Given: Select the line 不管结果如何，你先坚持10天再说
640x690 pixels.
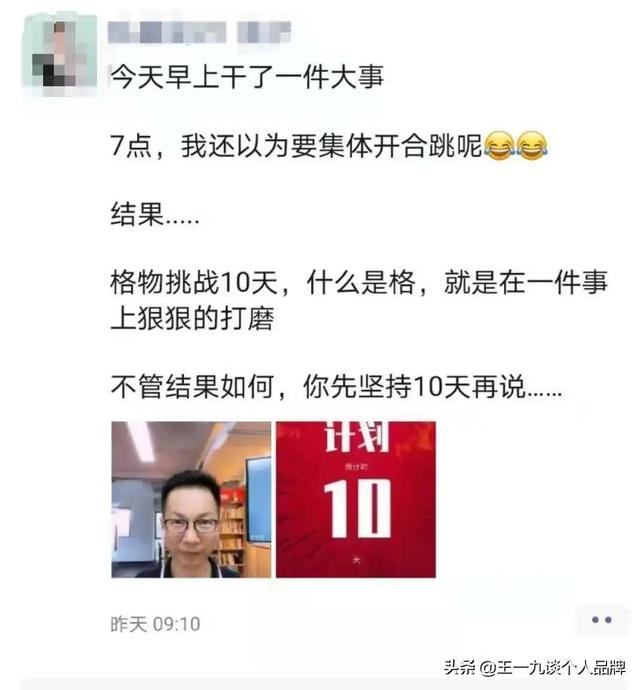Looking at the screenshot, I should [336, 387].
